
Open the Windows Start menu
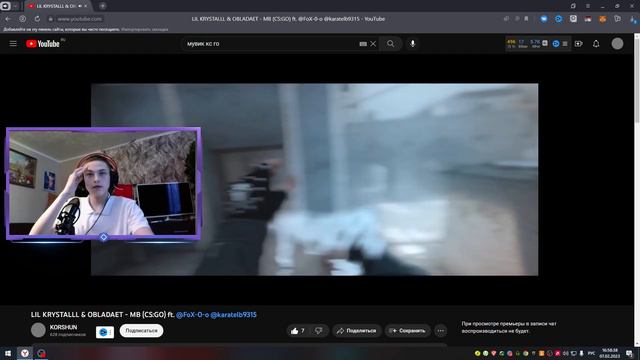8,353
